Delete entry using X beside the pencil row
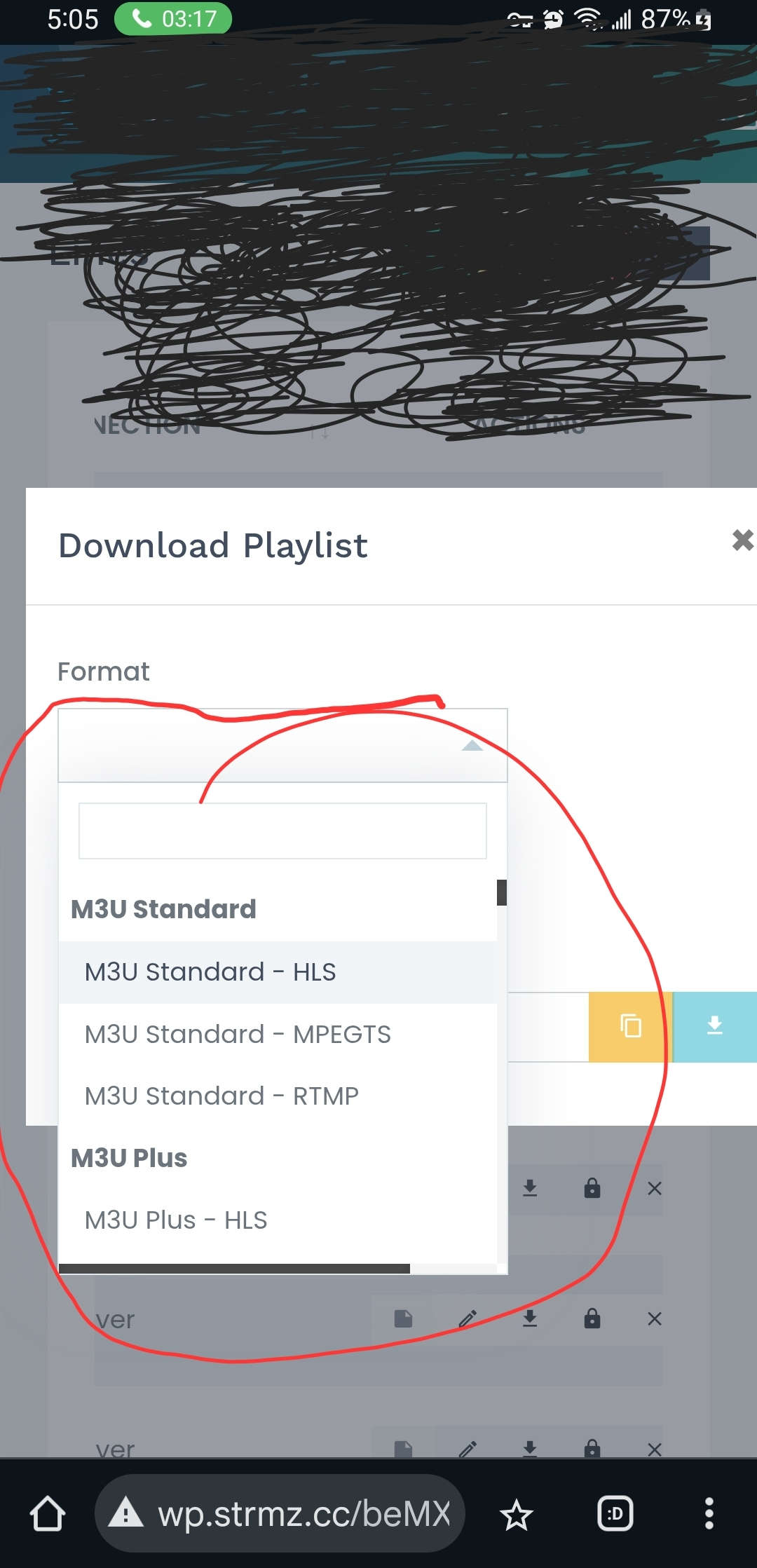Viewport: 757px width, 1568px height. [655, 1319]
